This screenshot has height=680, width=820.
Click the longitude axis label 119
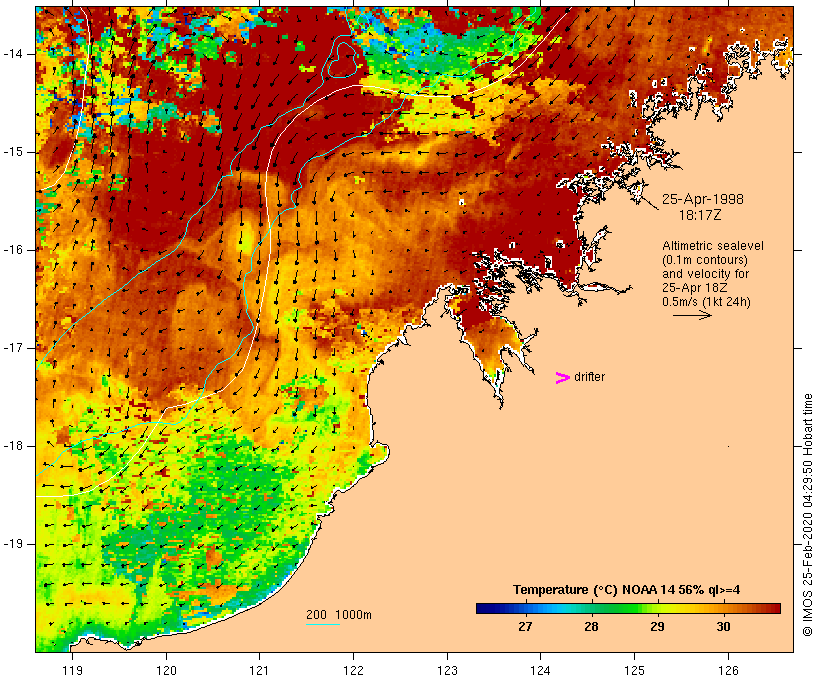point(72,670)
